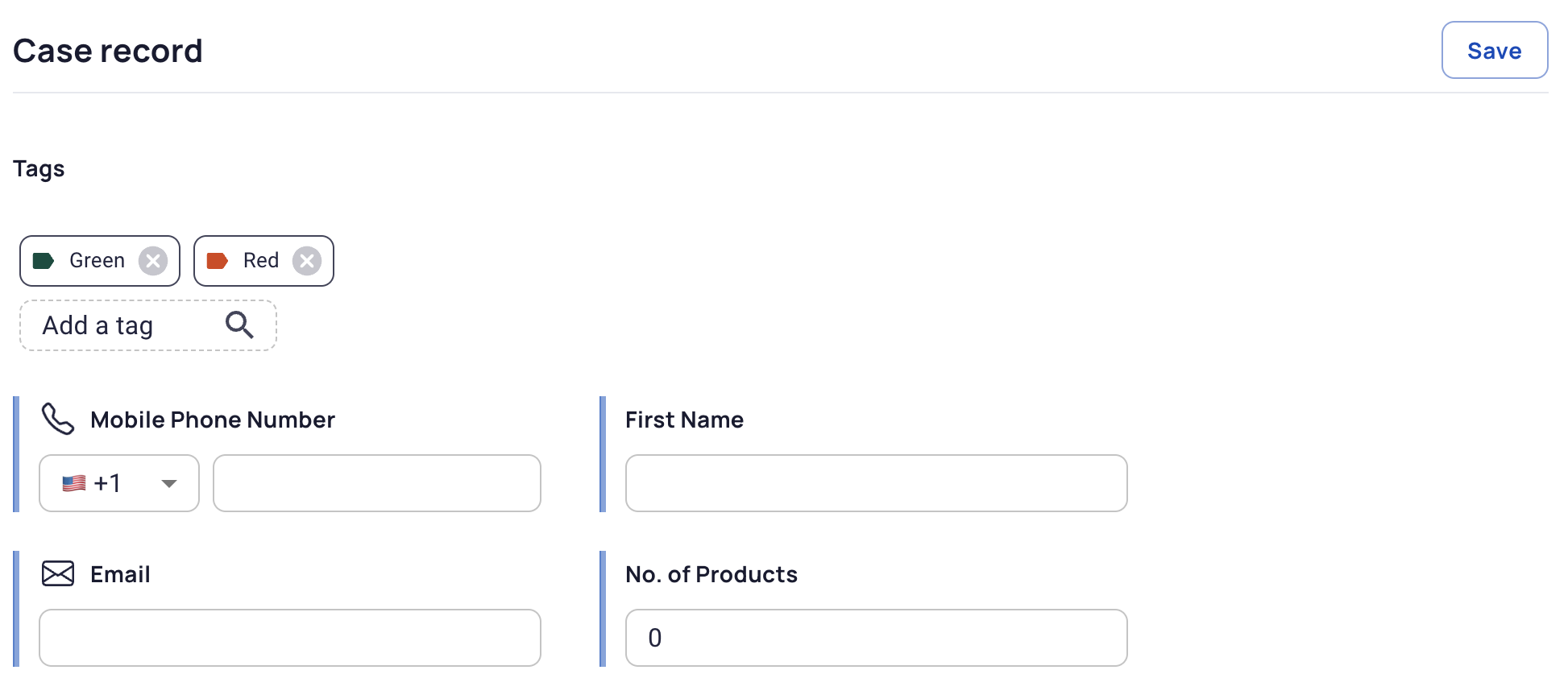Open the country code dropdown arrow
This screenshot has width=1568, height=699.
[x=169, y=483]
